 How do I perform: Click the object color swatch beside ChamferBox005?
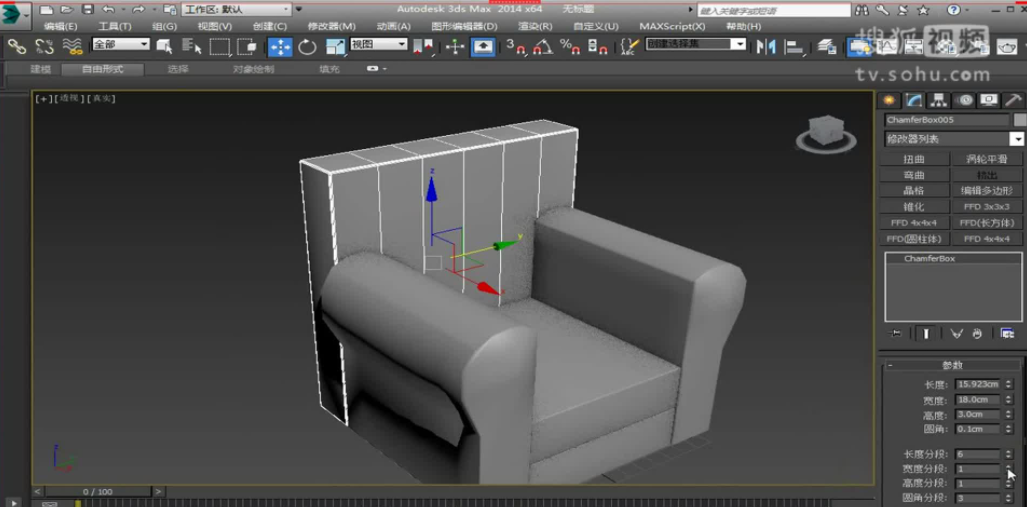click(1019, 120)
